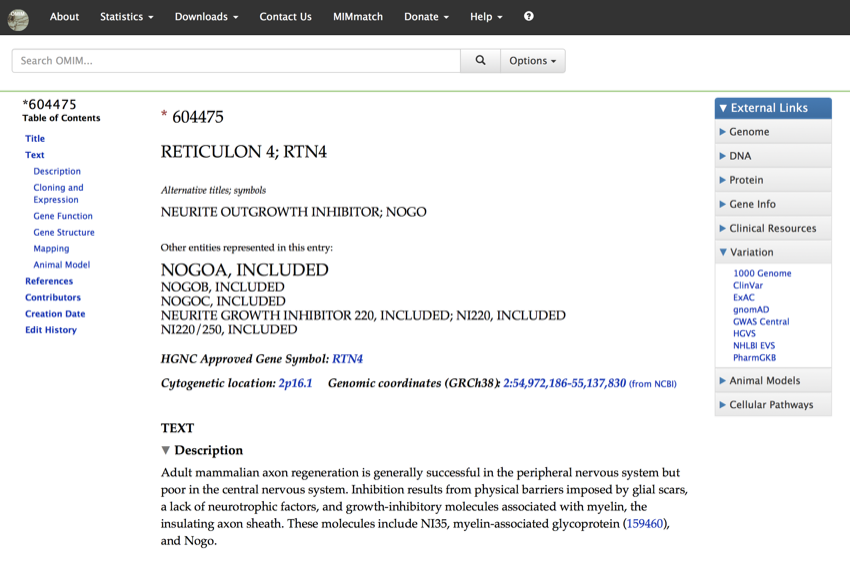Go to the MIMmatch page

click(x=358, y=17)
